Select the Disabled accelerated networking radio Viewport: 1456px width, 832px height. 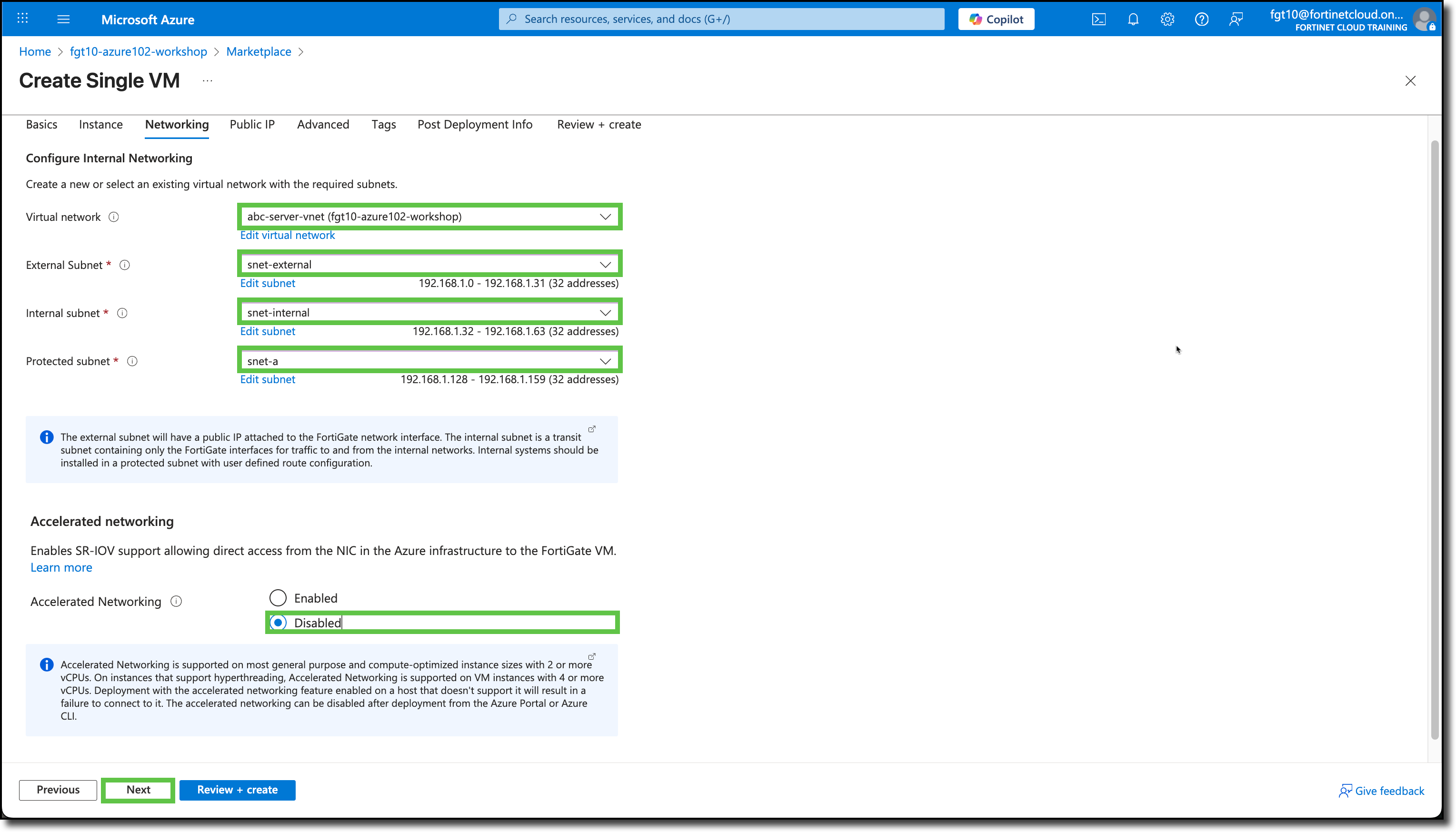(278, 622)
